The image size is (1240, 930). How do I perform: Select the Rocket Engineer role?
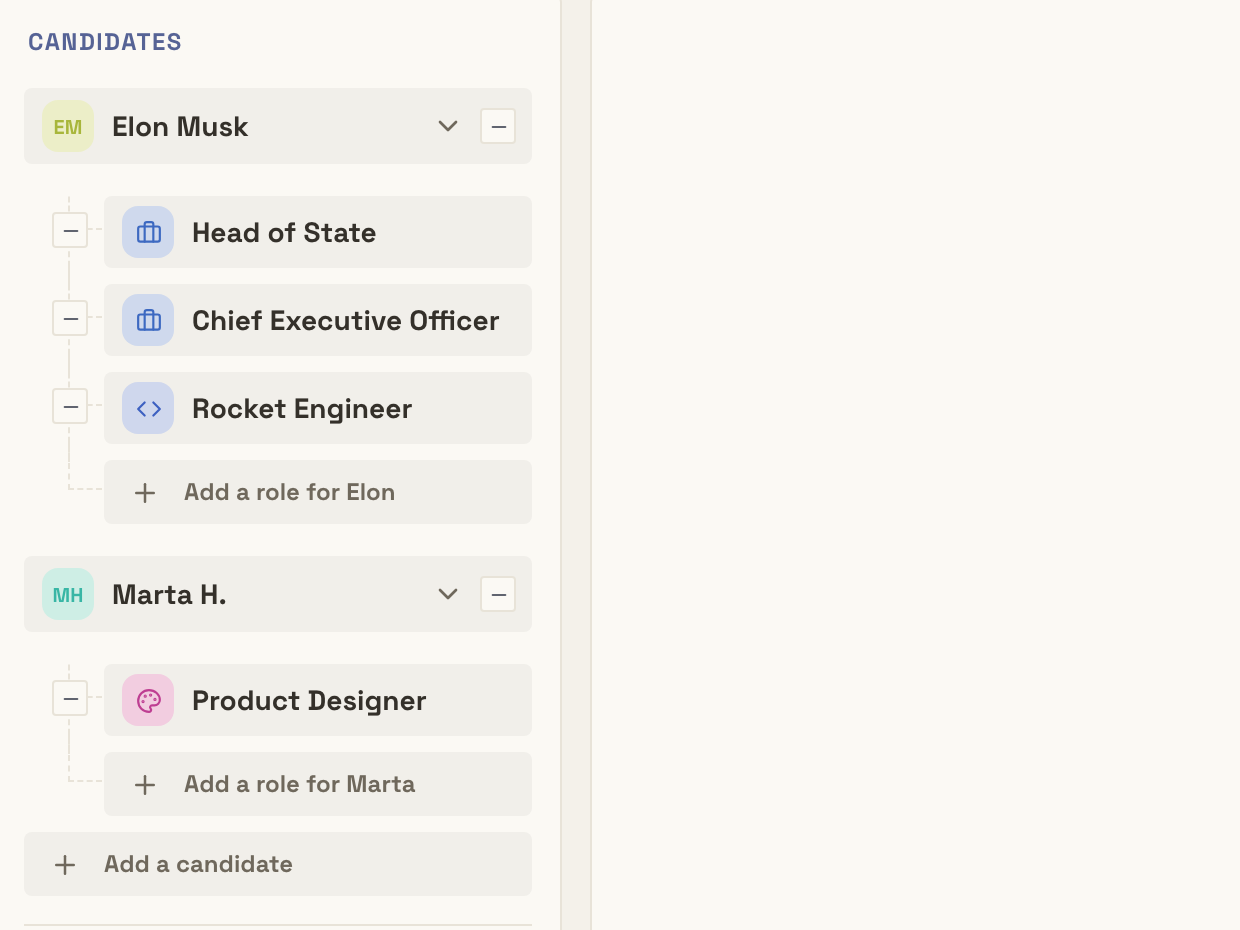click(x=318, y=408)
